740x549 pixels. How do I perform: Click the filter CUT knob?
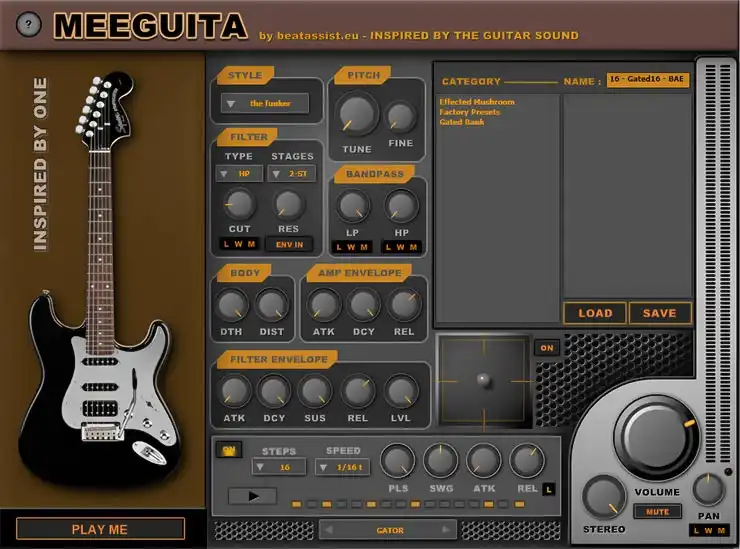239,204
